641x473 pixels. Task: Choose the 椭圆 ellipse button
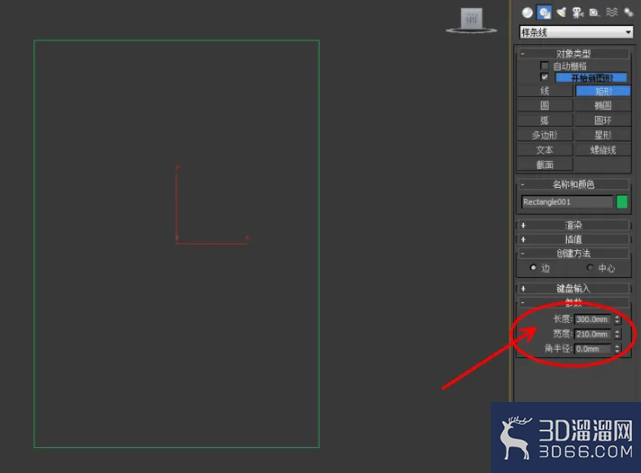point(603,105)
